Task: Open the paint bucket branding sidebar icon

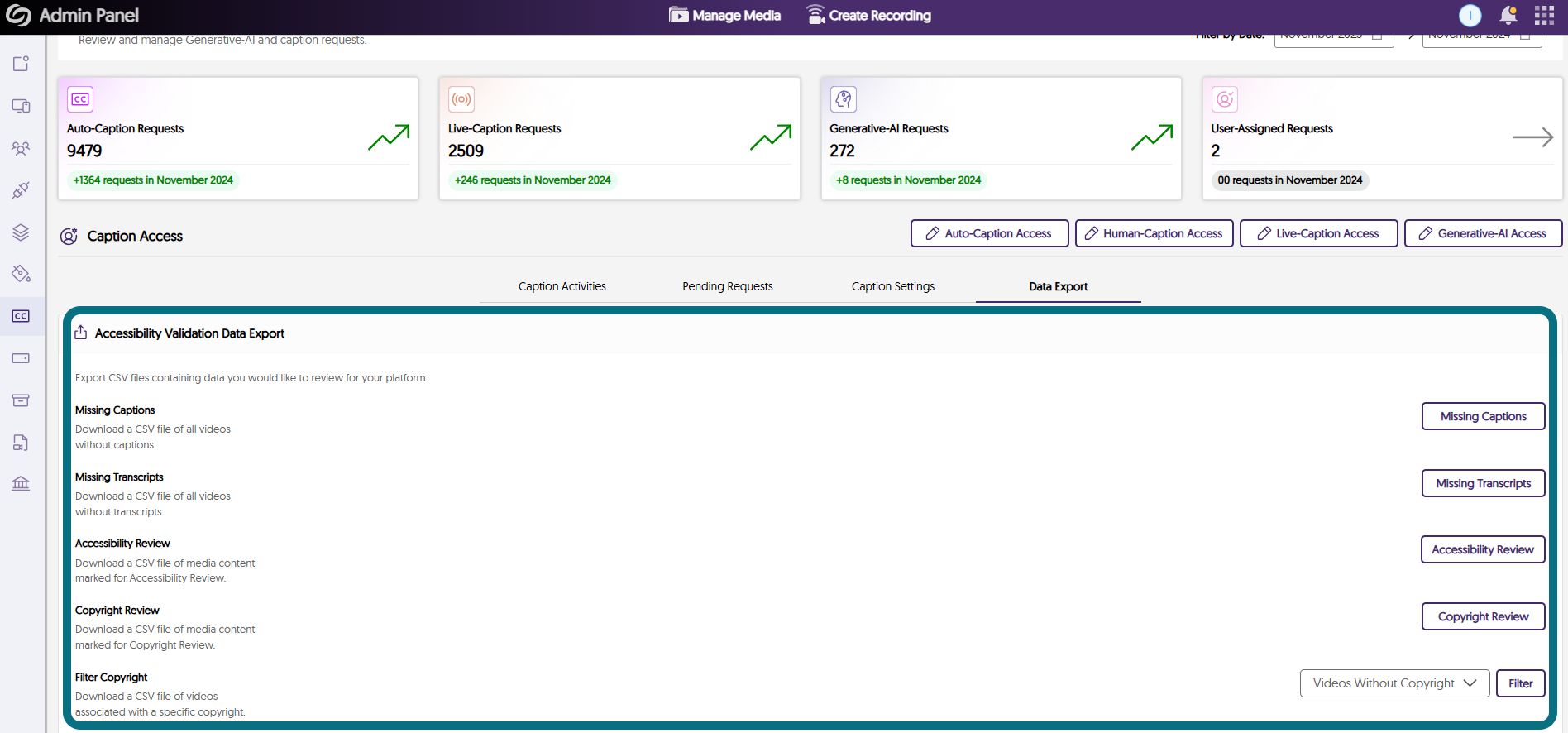Action: click(21, 274)
